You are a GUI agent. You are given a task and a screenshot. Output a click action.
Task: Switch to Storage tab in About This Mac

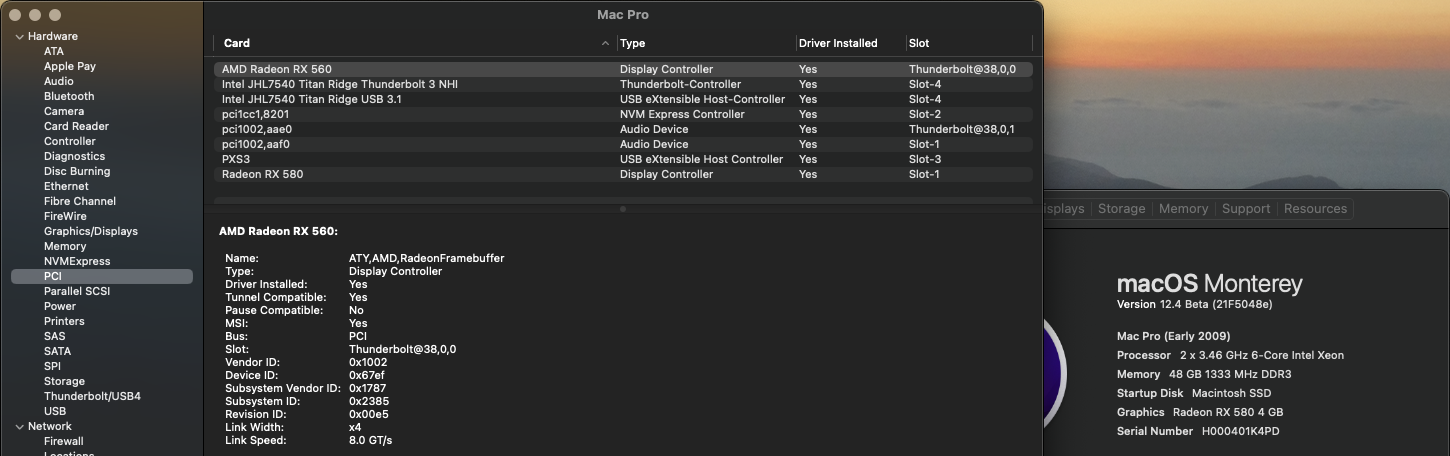click(x=1121, y=209)
